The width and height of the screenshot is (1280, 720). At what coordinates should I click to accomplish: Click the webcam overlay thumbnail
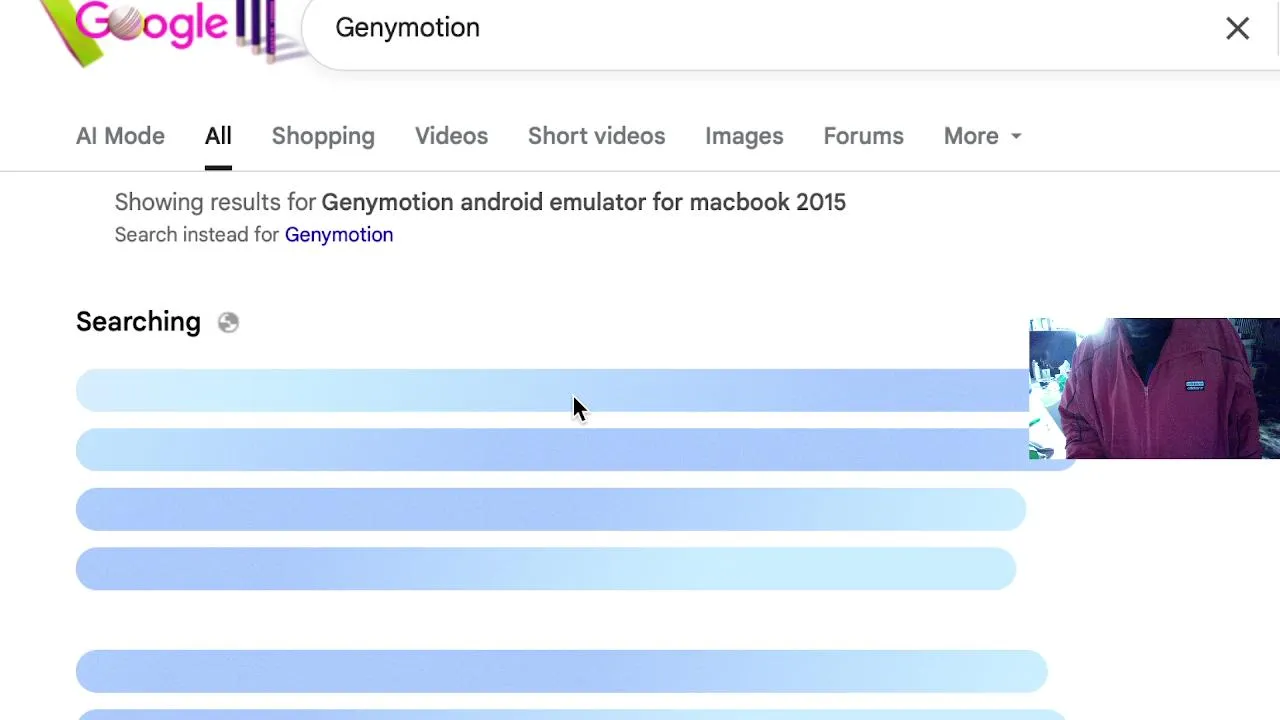point(1154,388)
